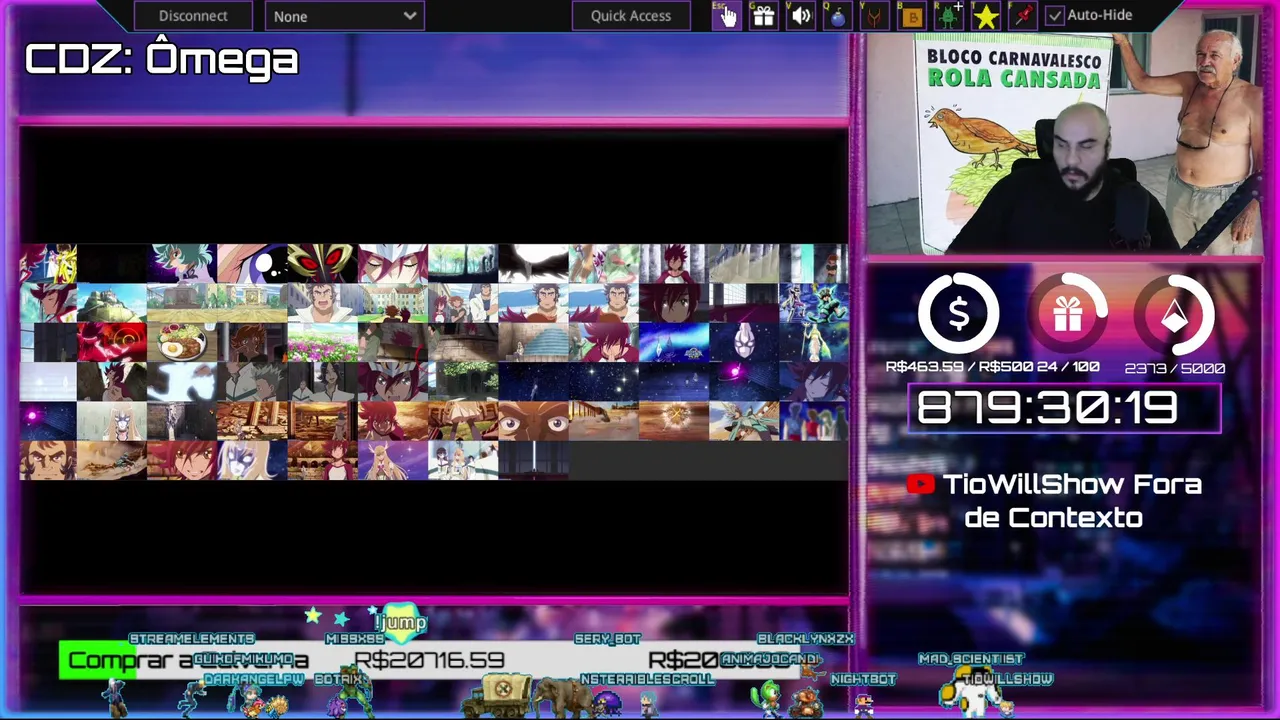The height and width of the screenshot is (720, 1280).
Task: Open the gift box icon in toolbar
Action: [x=763, y=15]
